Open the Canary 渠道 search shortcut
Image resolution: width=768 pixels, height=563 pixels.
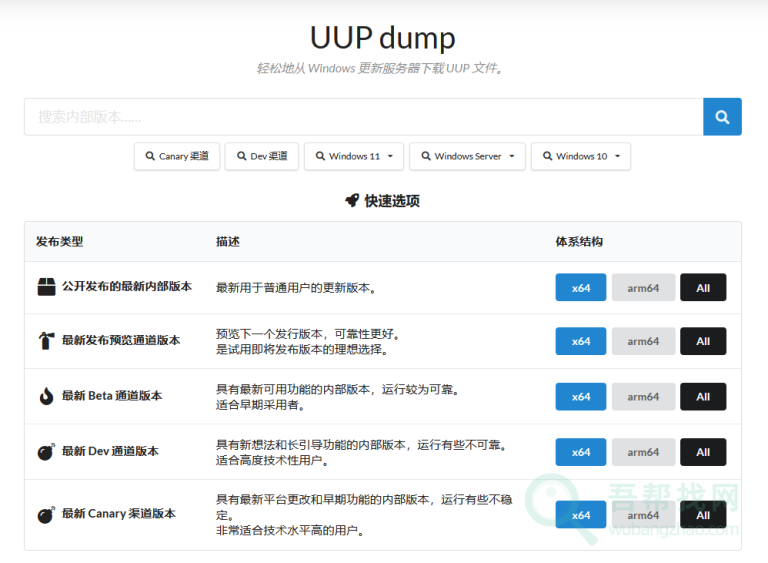[177, 156]
